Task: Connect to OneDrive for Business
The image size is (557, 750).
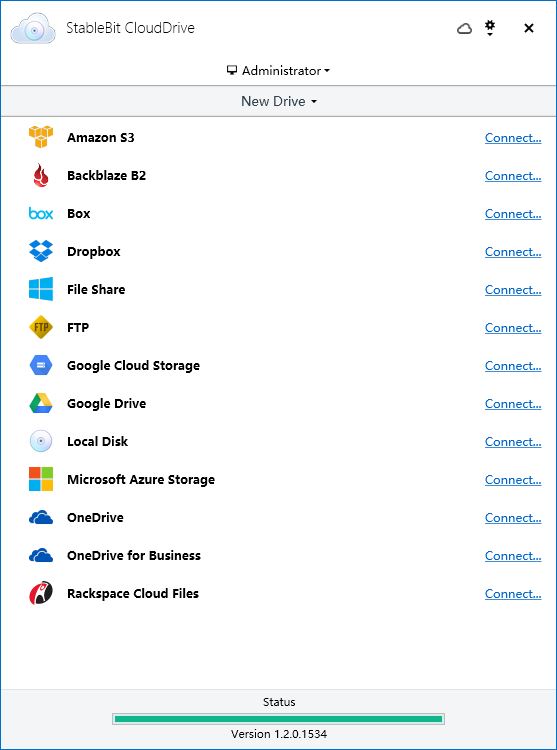Action: click(x=513, y=556)
